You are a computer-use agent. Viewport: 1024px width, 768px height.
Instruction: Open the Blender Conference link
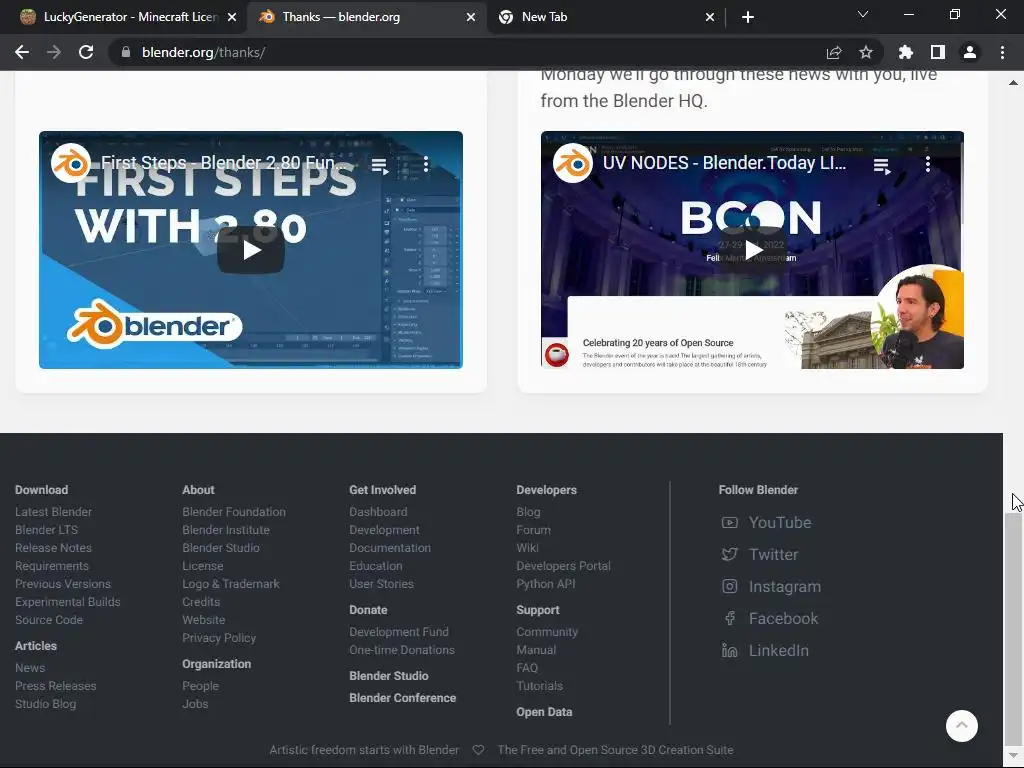pyautogui.click(x=402, y=698)
